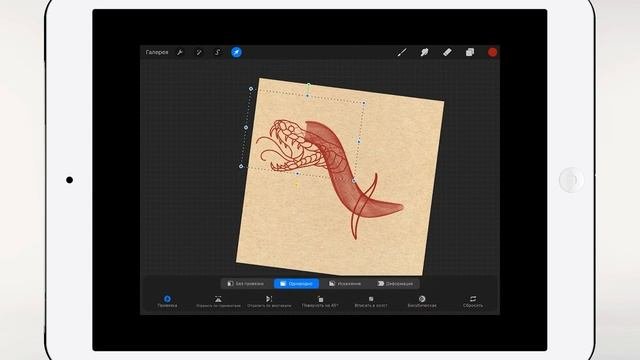Click the yellow transform handle
Viewport: 640px width, 360px height.
296,185
